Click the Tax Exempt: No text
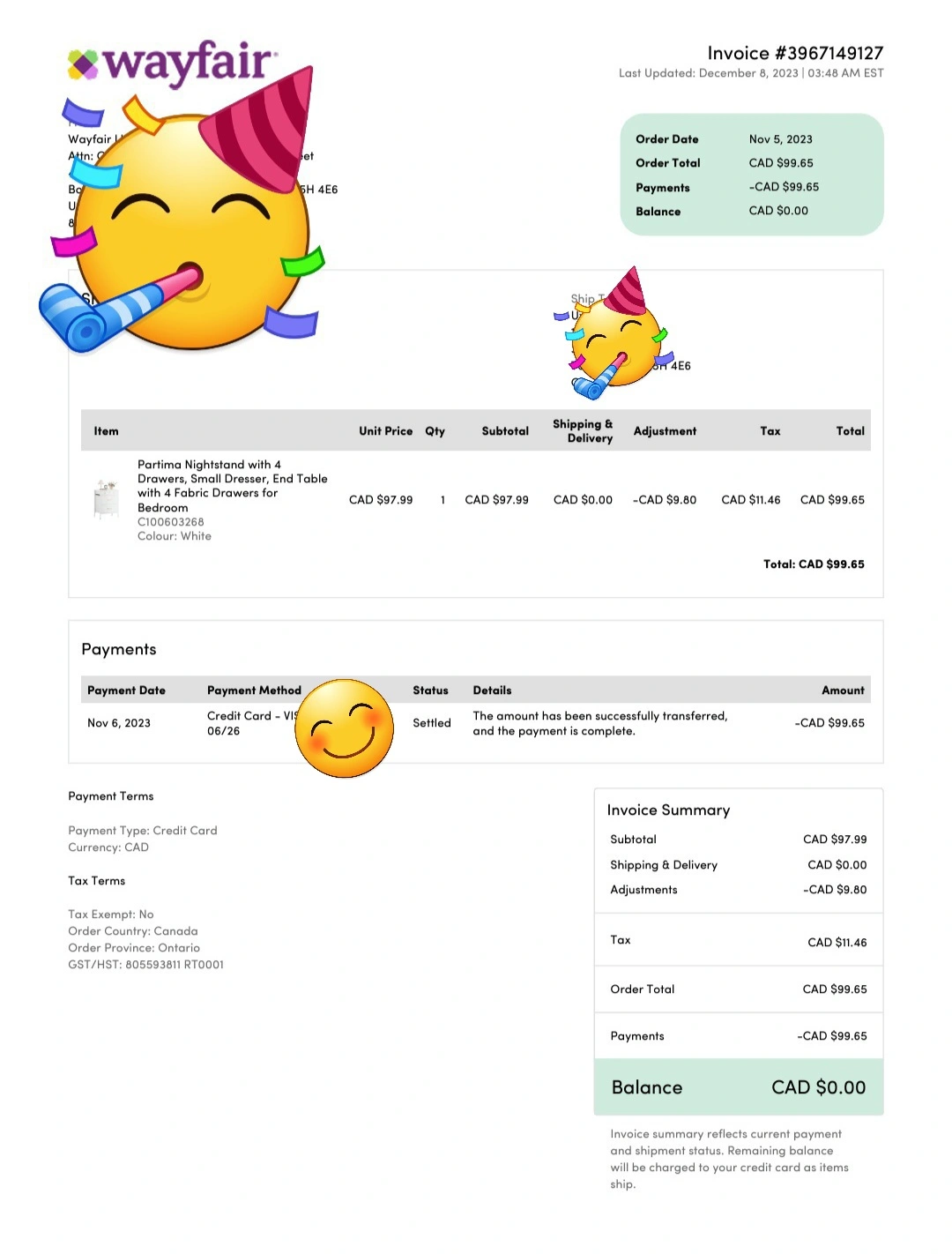This screenshot has width=952, height=1254. [111, 914]
